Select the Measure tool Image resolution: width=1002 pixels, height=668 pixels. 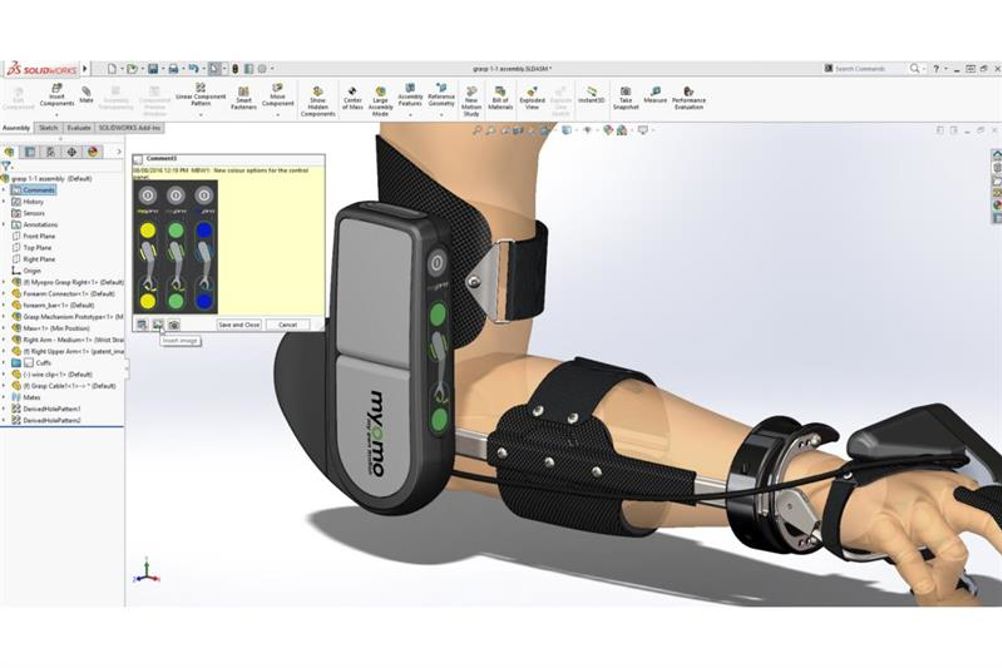[655, 95]
